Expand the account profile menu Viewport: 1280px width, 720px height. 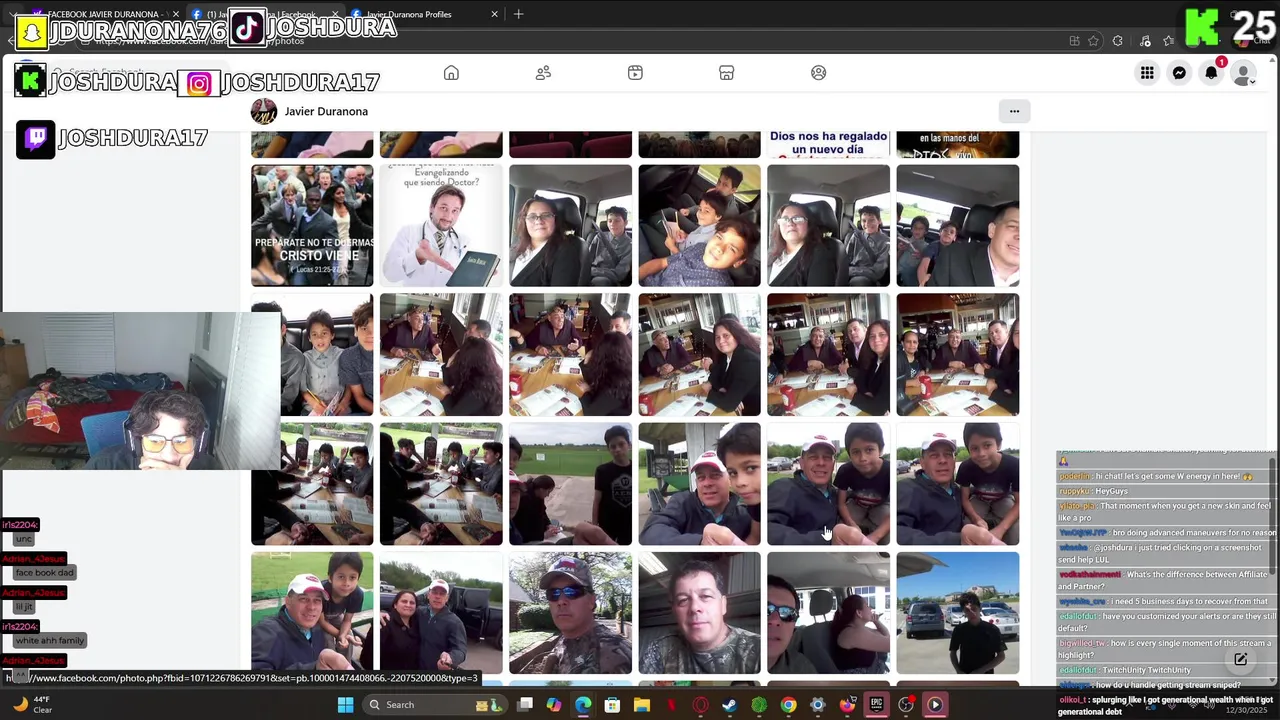pyautogui.click(x=1243, y=73)
